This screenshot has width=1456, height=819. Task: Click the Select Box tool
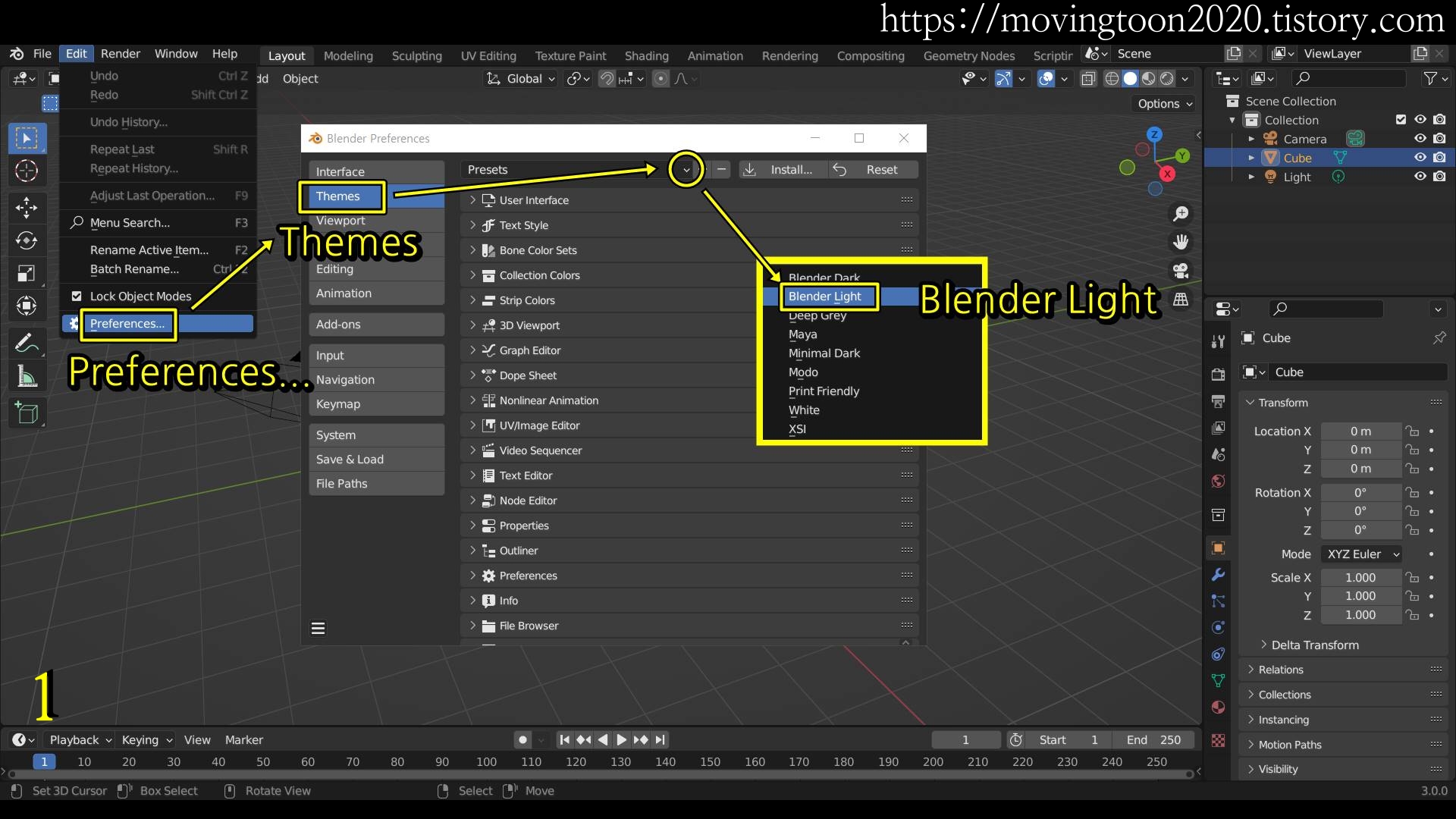[27, 139]
